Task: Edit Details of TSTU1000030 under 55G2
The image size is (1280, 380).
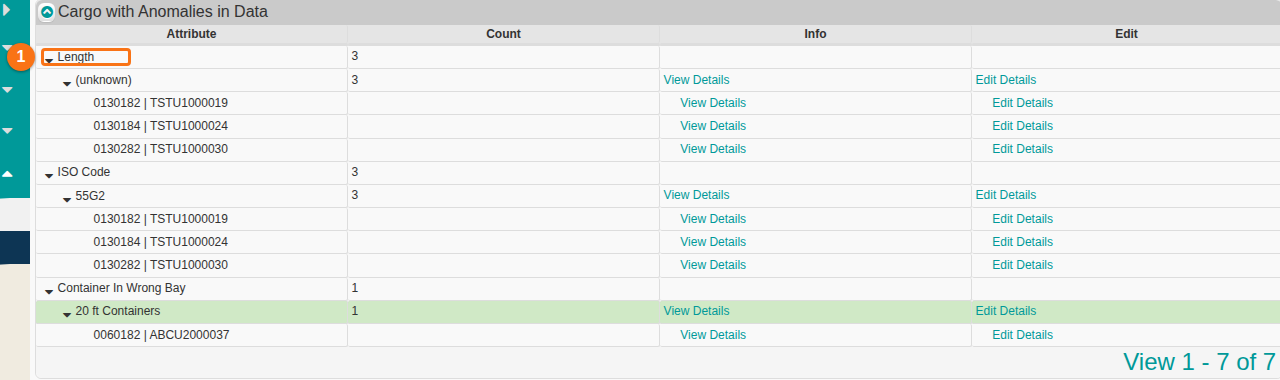Action: pos(1022,265)
